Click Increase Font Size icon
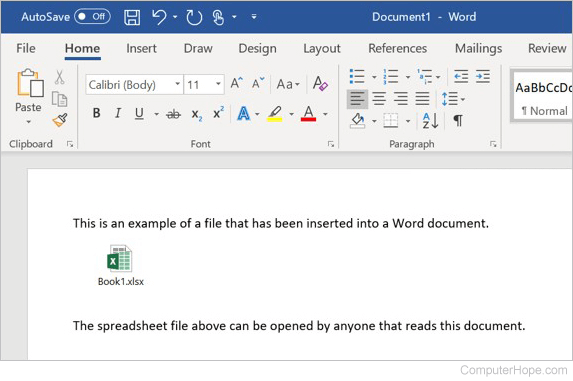Screen dimensions: 573x381 pyautogui.click(x=236, y=84)
